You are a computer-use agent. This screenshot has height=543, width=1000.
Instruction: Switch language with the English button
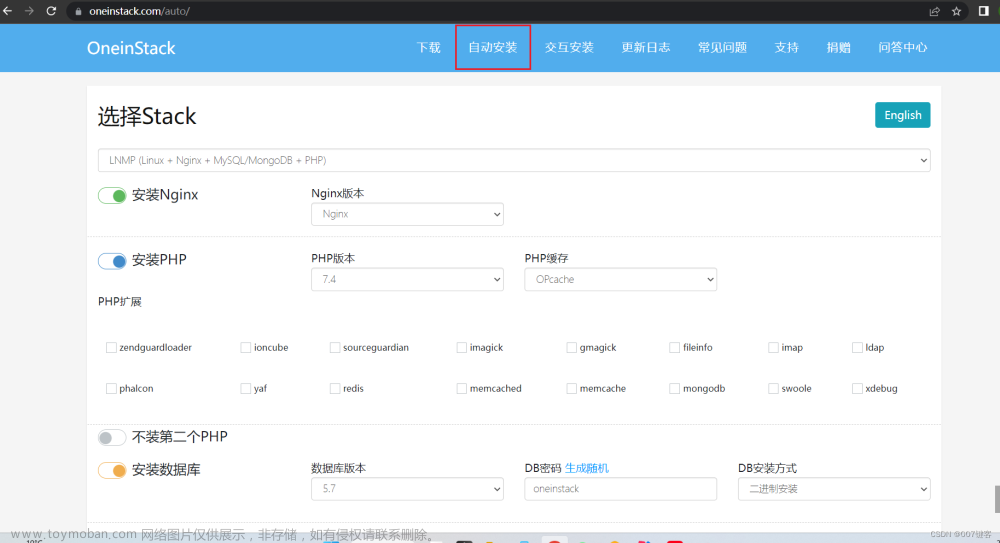[902, 115]
